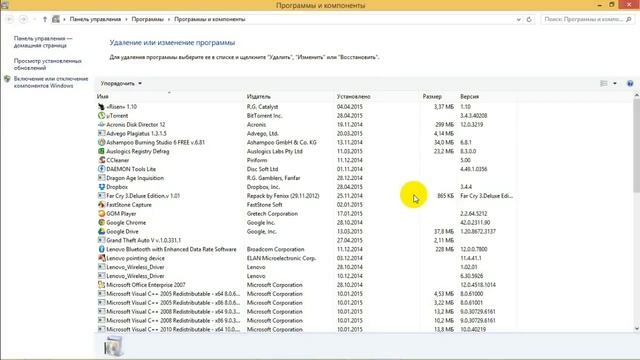Click the Ashampoo Burning Studio icon
Screen dimensions: 640x360
pyautogui.click(x=101, y=142)
